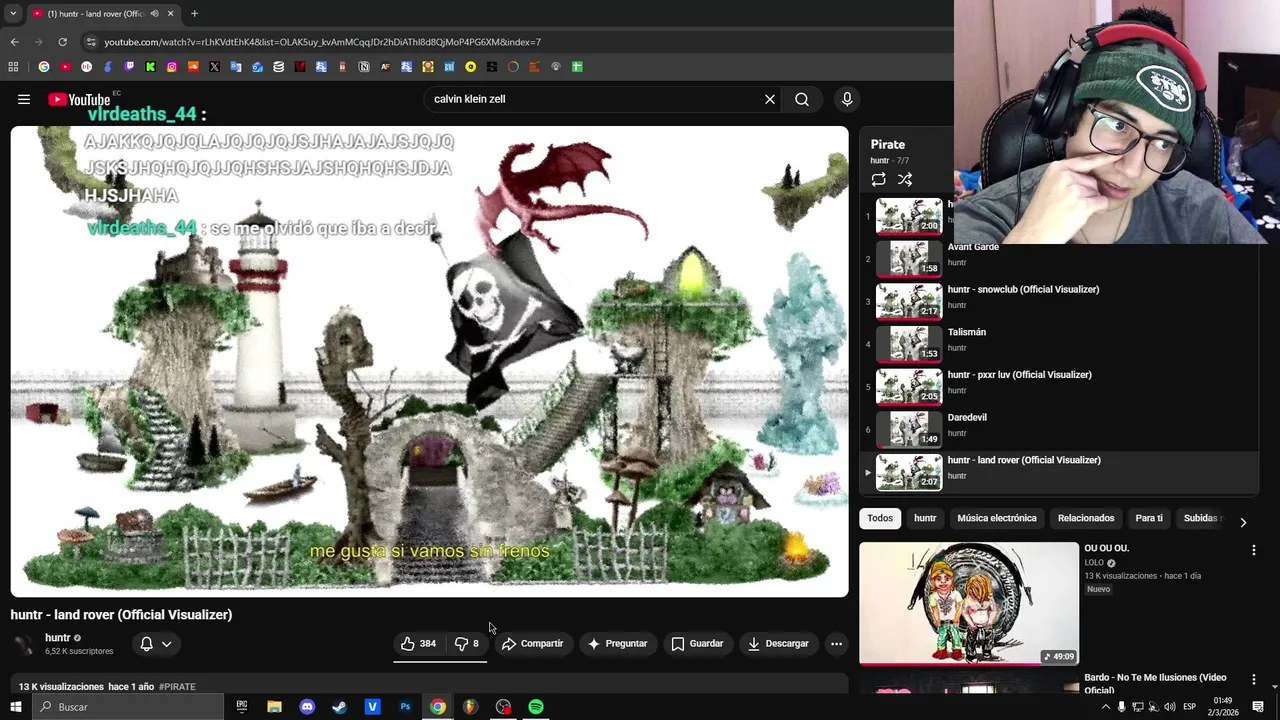
Task: Expand the notification options chevron
Action: pyautogui.click(x=167, y=644)
